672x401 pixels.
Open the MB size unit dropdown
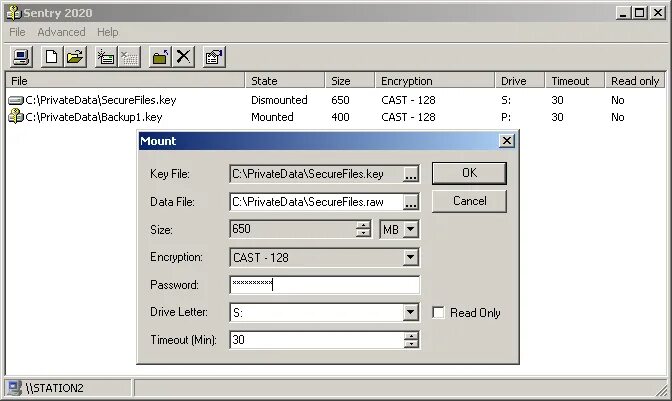coord(411,230)
